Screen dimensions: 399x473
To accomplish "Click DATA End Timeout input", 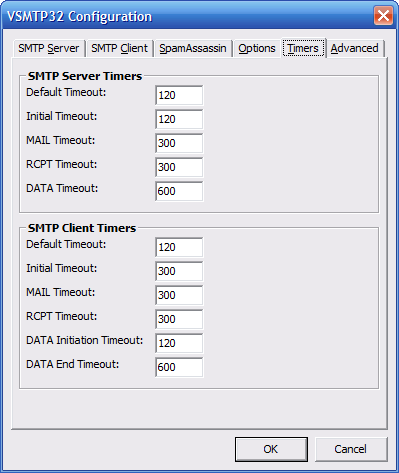I will pyautogui.click(x=179, y=367).
